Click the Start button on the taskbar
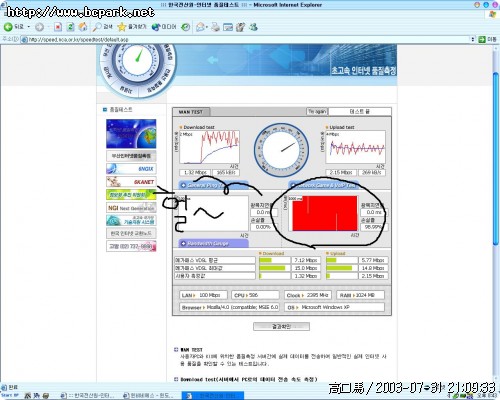500x400 pixels. click(x=10, y=396)
